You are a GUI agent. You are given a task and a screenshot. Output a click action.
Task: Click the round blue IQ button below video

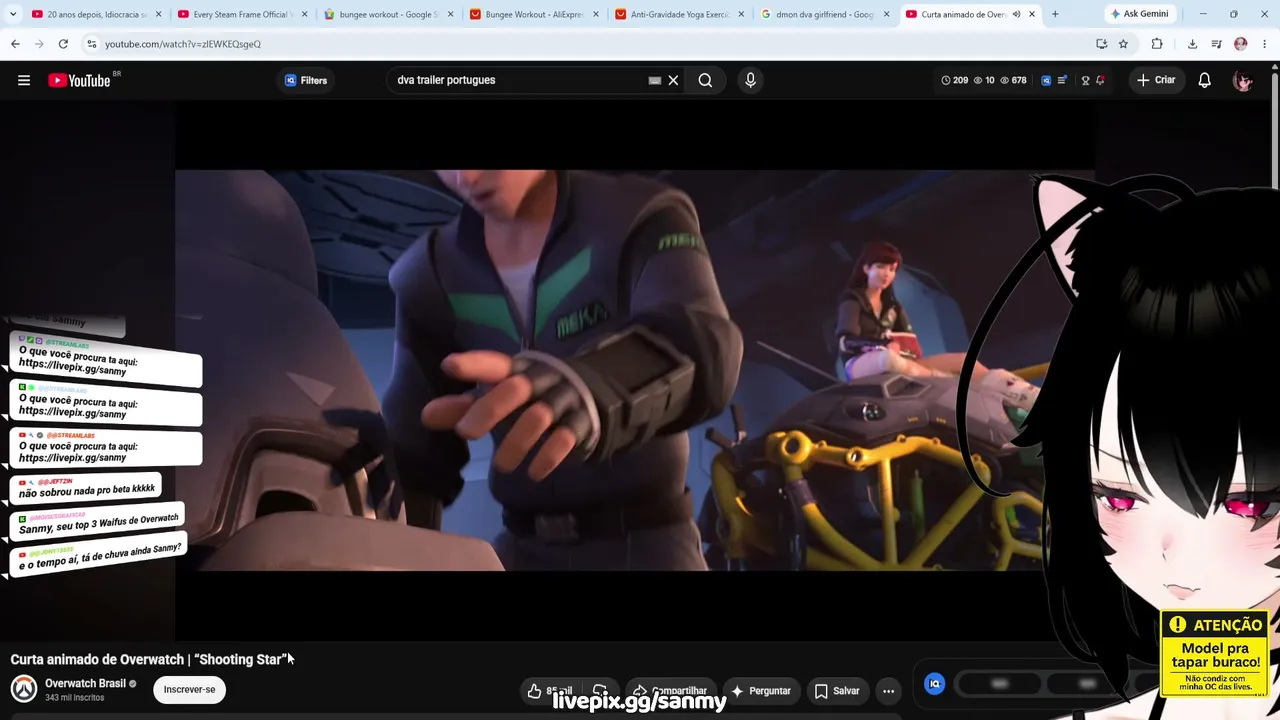(x=934, y=684)
